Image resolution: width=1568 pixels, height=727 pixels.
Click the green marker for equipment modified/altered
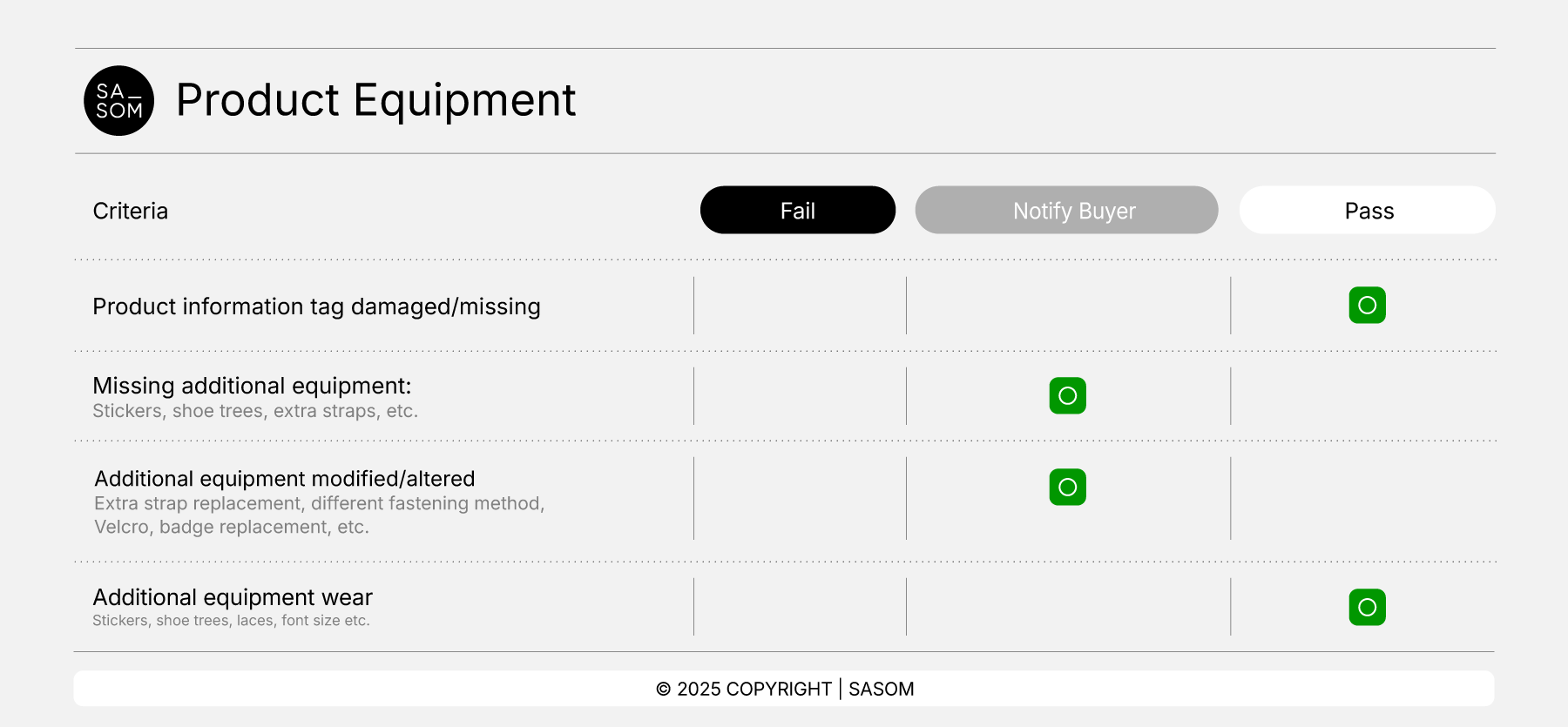pyautogui.click(x=1067, y=488)
